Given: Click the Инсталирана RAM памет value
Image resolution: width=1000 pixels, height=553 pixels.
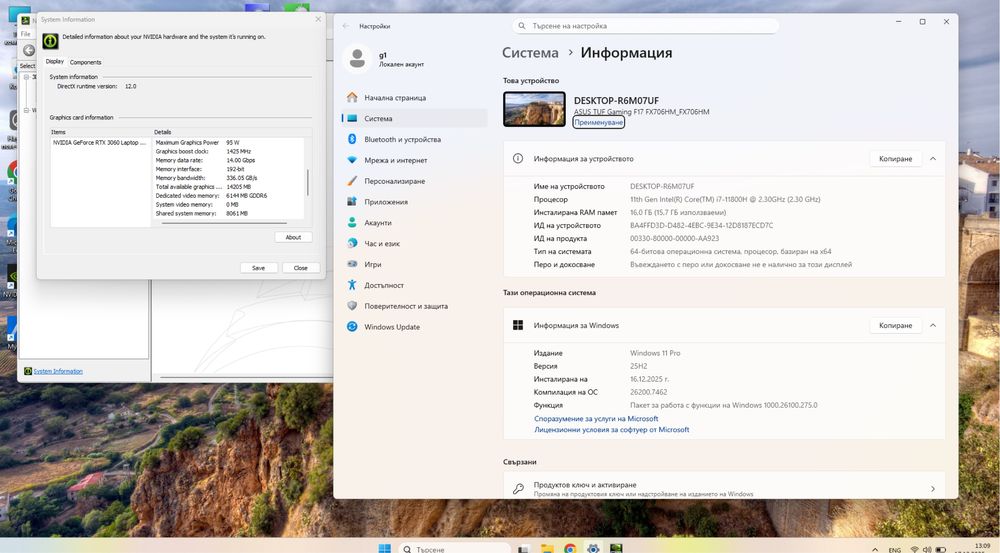Looking at the screenshot, I should click(678, 212).
